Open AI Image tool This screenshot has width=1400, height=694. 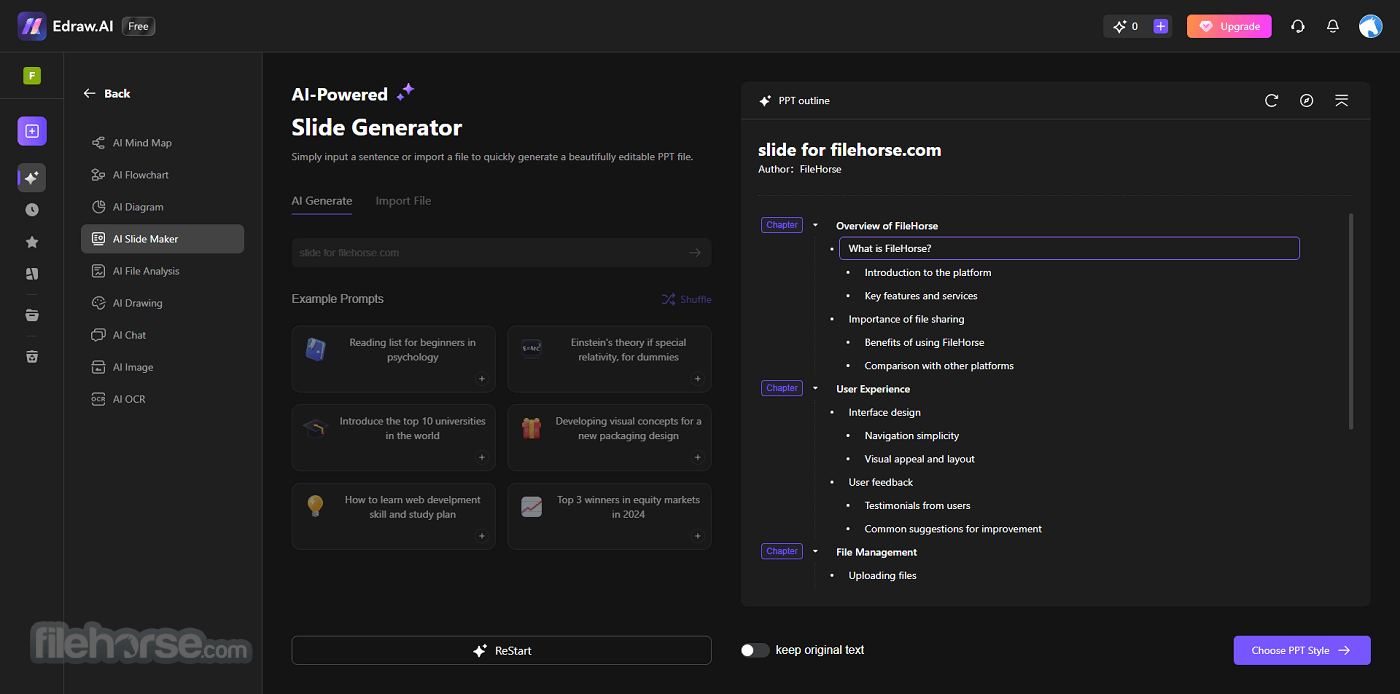(x=162, y=367)
